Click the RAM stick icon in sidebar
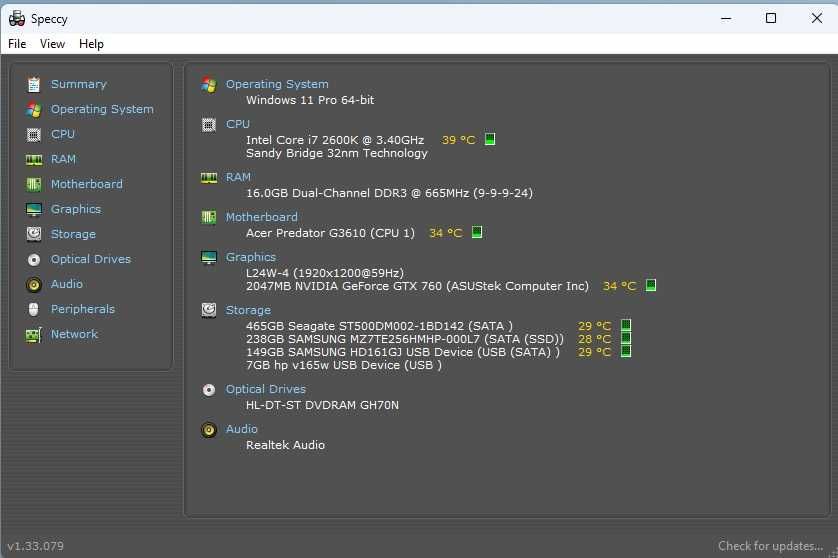 tap(34, 160)
